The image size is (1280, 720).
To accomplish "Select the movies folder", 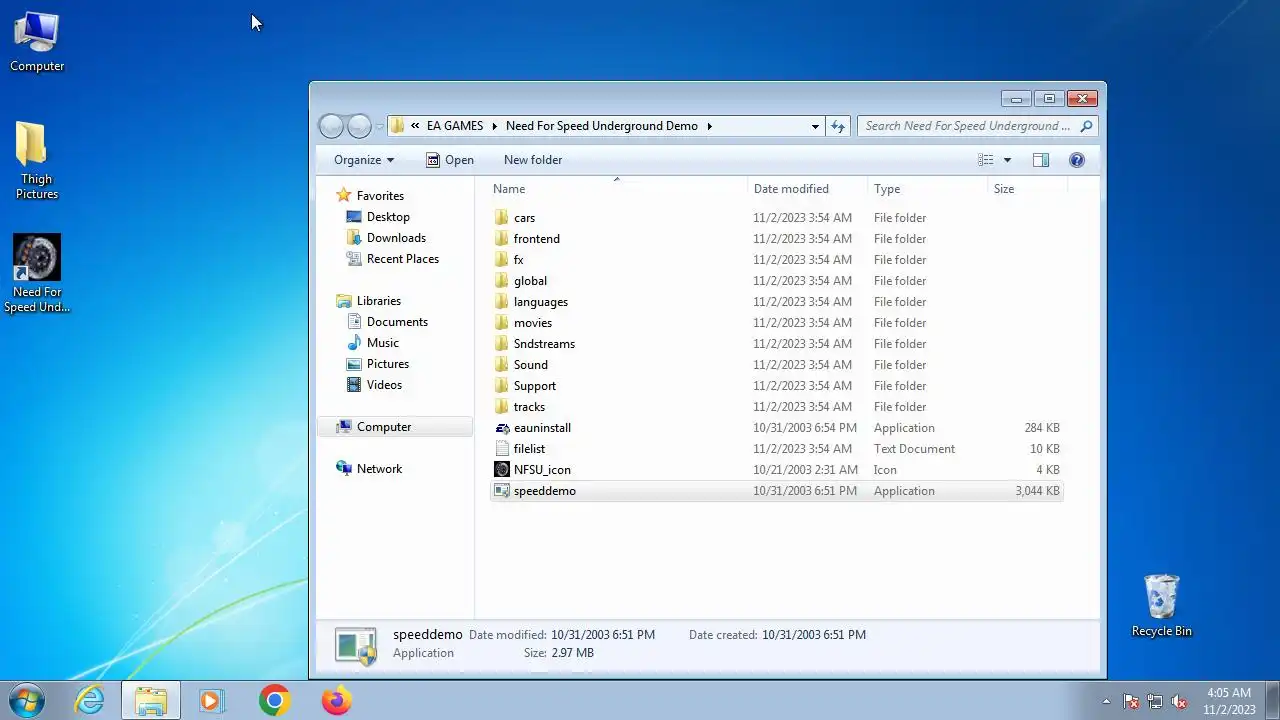I will (532, 323).
